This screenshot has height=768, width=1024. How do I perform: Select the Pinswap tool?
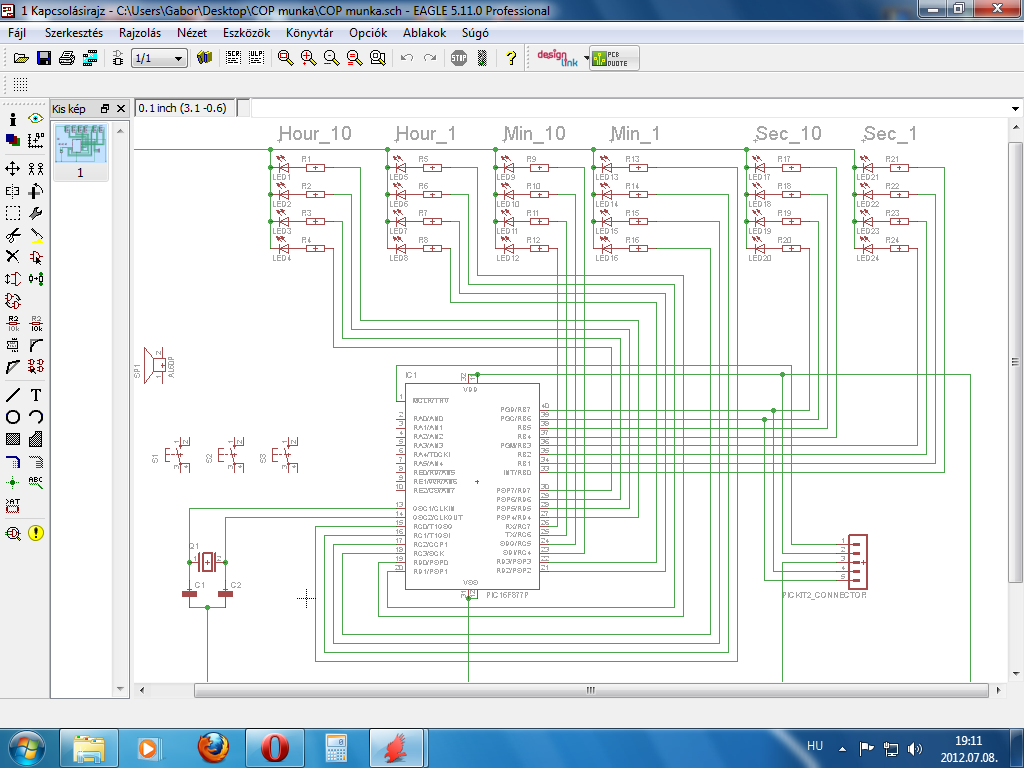(x=12, y=279)
